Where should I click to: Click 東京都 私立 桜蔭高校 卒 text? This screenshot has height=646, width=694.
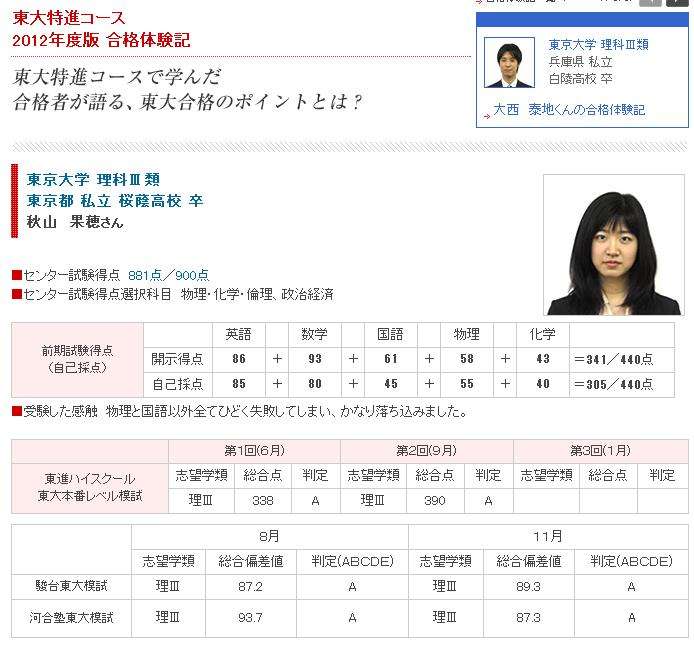click(x=115, y=201)
